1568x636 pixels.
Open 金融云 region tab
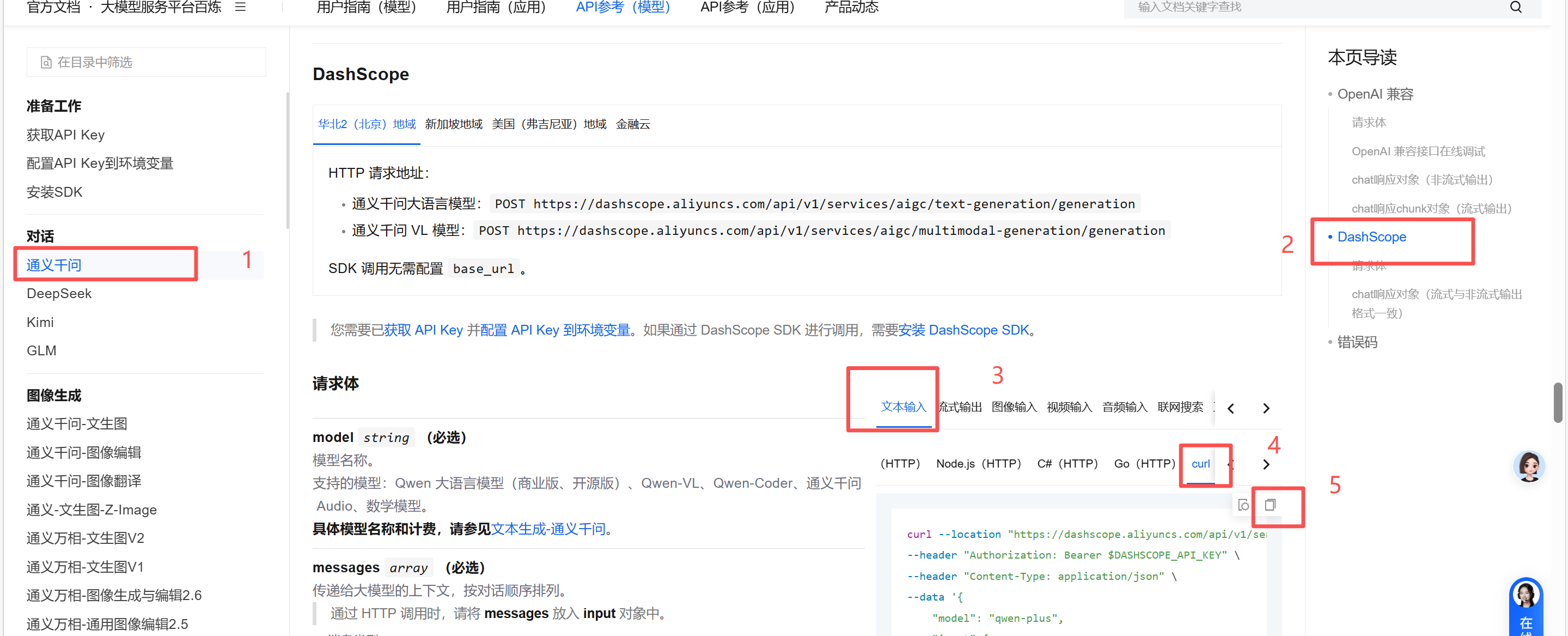coord(632,124)
